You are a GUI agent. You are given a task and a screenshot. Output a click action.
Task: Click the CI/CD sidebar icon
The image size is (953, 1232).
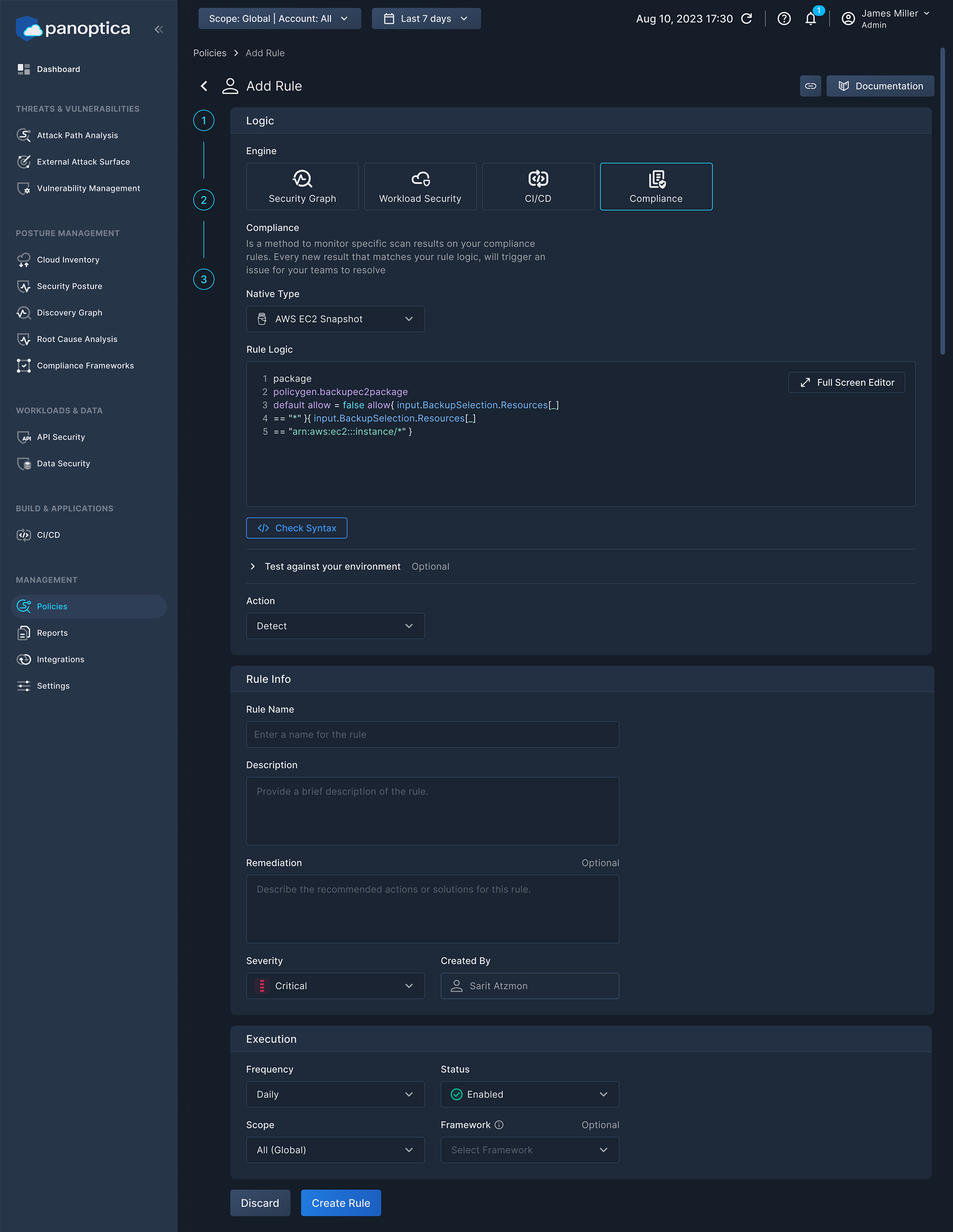point(24,535)
